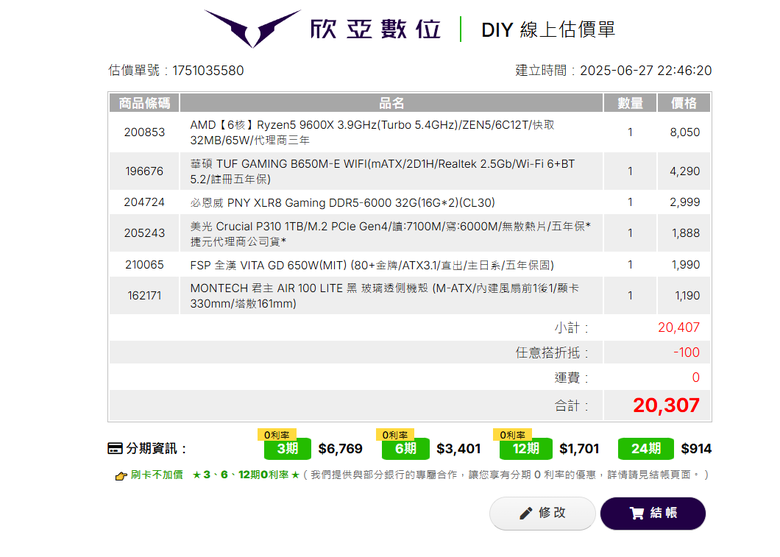The image size is (780, 557).
Task: Click the price 1,190
Action: [x=687, y=295]
